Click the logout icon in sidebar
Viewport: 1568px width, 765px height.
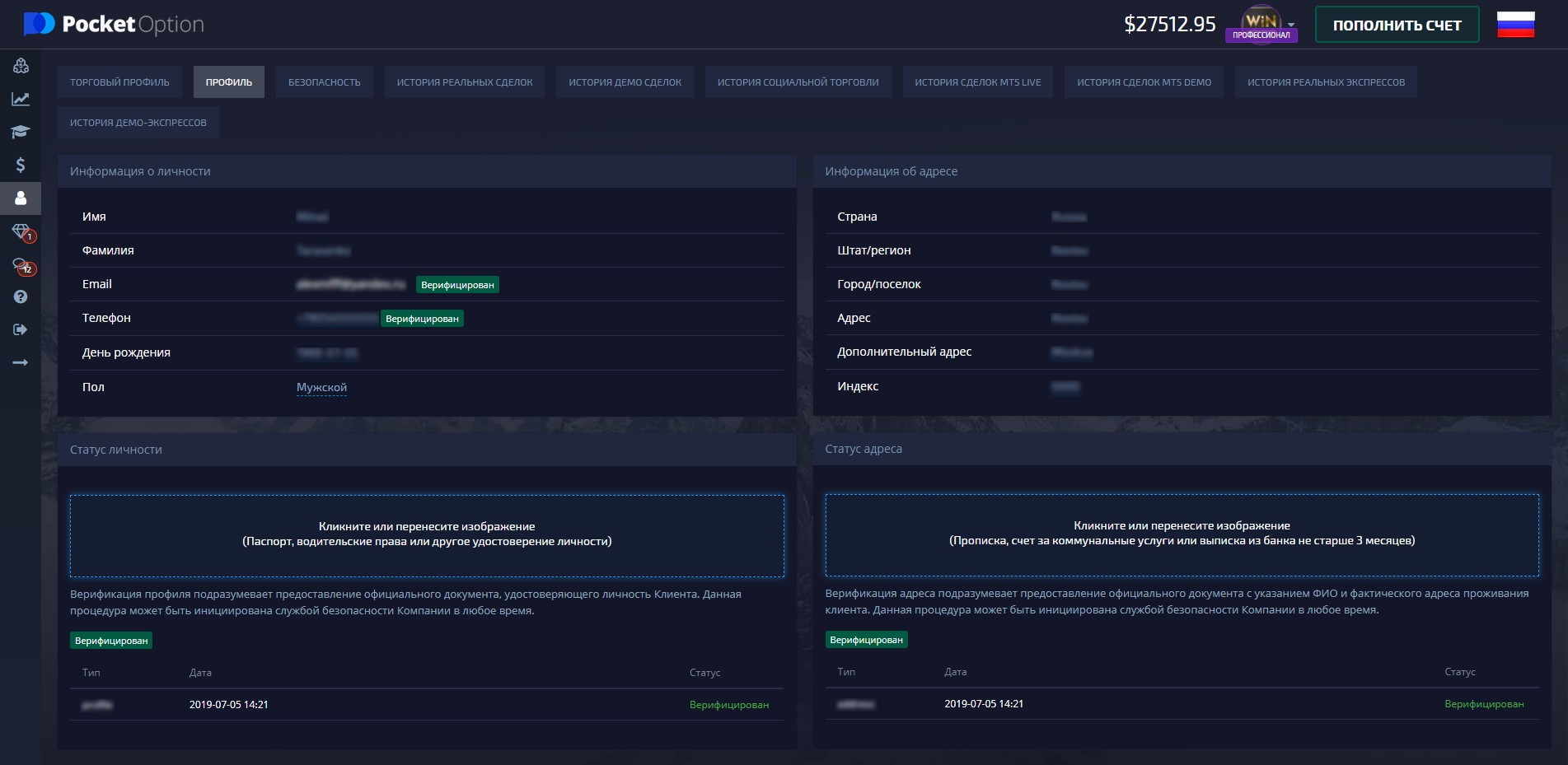click(21, 329)
